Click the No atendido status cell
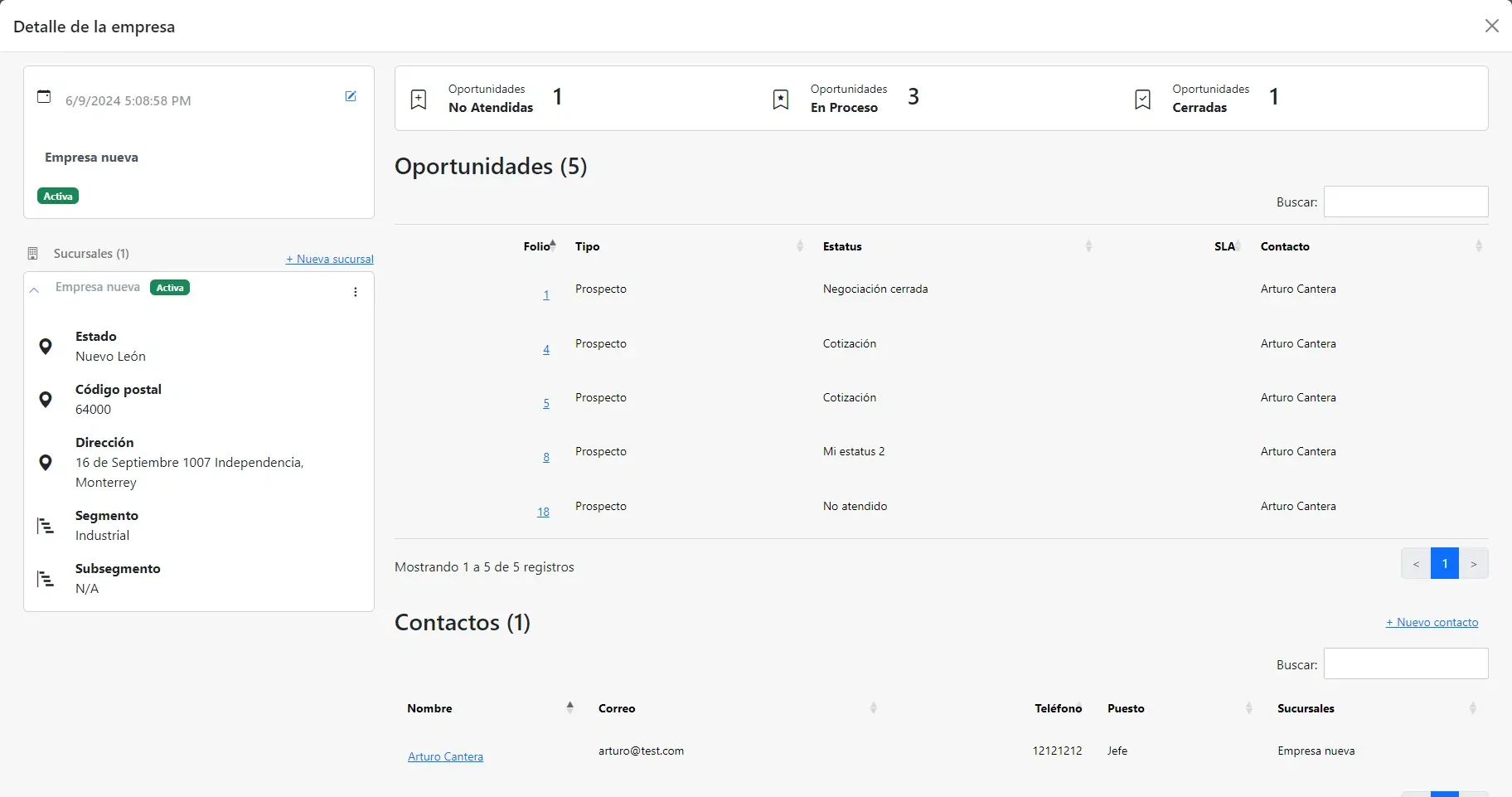The width and height of the screenshot is (1512, 797). point(855,506)
